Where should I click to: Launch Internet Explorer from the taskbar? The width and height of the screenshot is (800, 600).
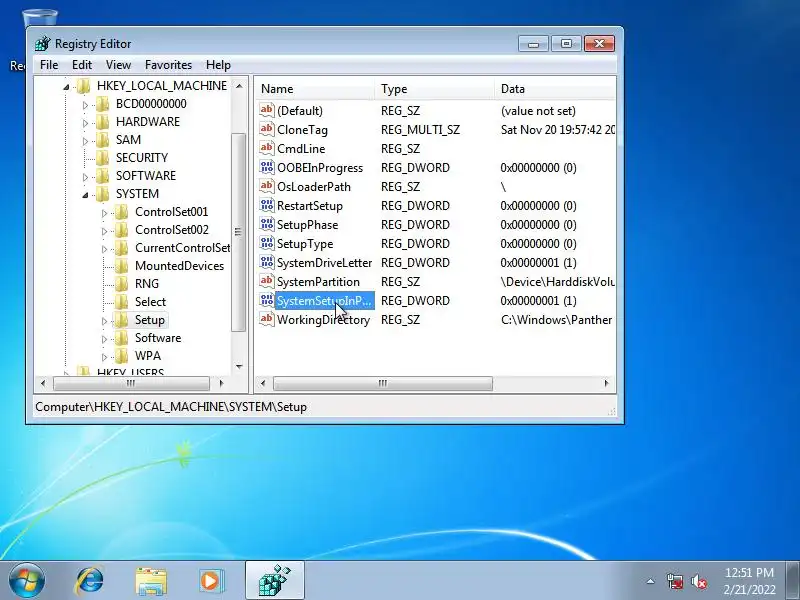pyautogui.click(x=90, y=580)
